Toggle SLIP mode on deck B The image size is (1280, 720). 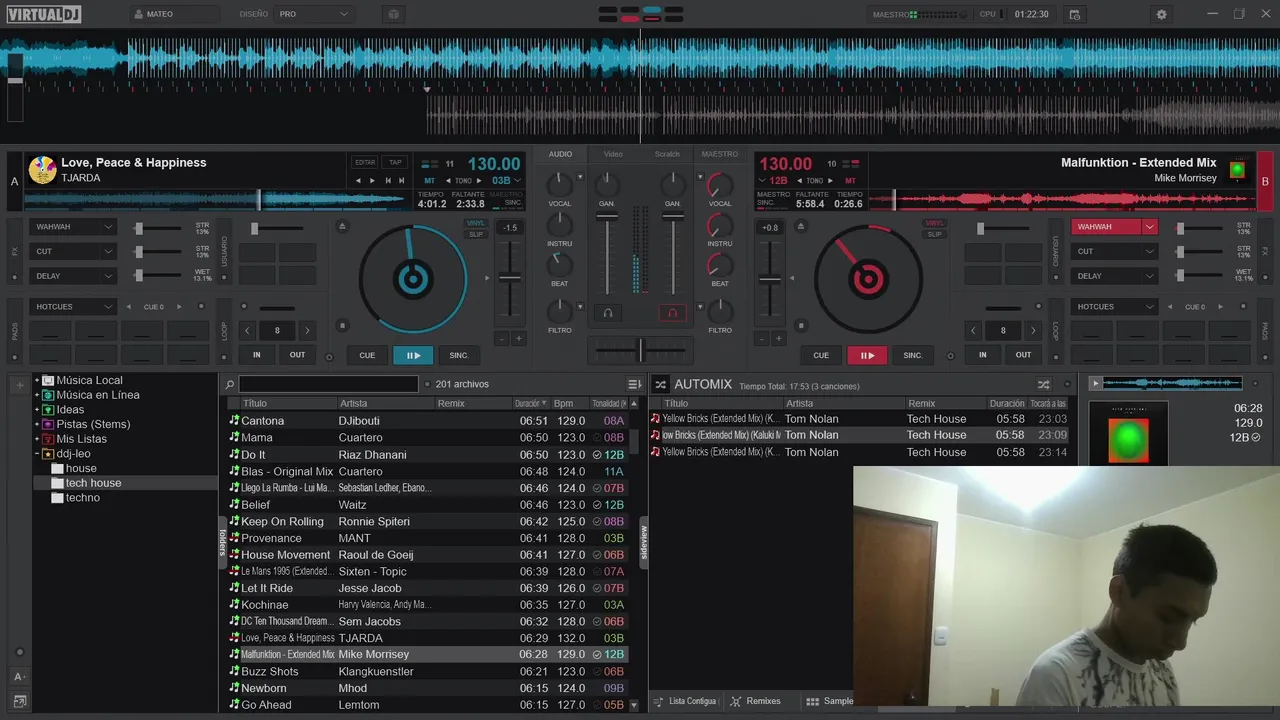point(934,235)
